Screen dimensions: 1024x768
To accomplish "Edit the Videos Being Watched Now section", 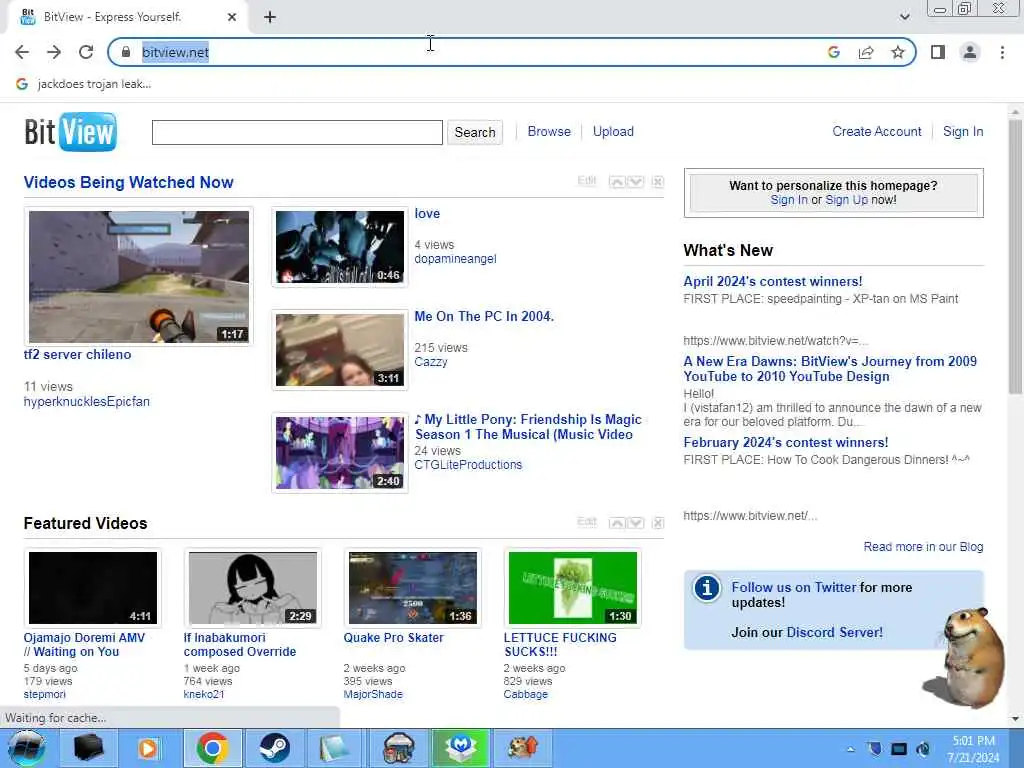I will coord(586,181).
